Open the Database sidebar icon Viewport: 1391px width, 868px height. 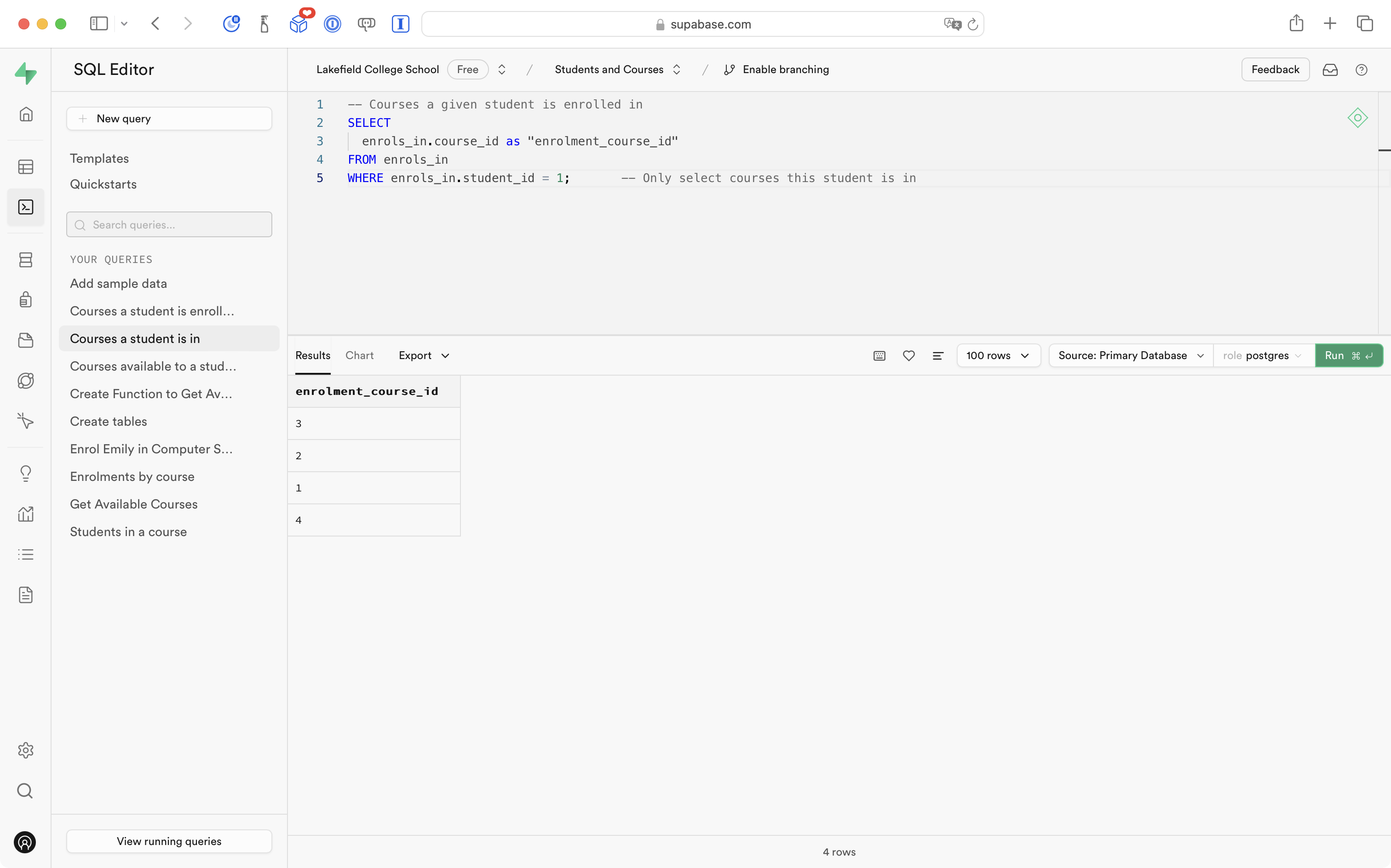click(26, 259)
